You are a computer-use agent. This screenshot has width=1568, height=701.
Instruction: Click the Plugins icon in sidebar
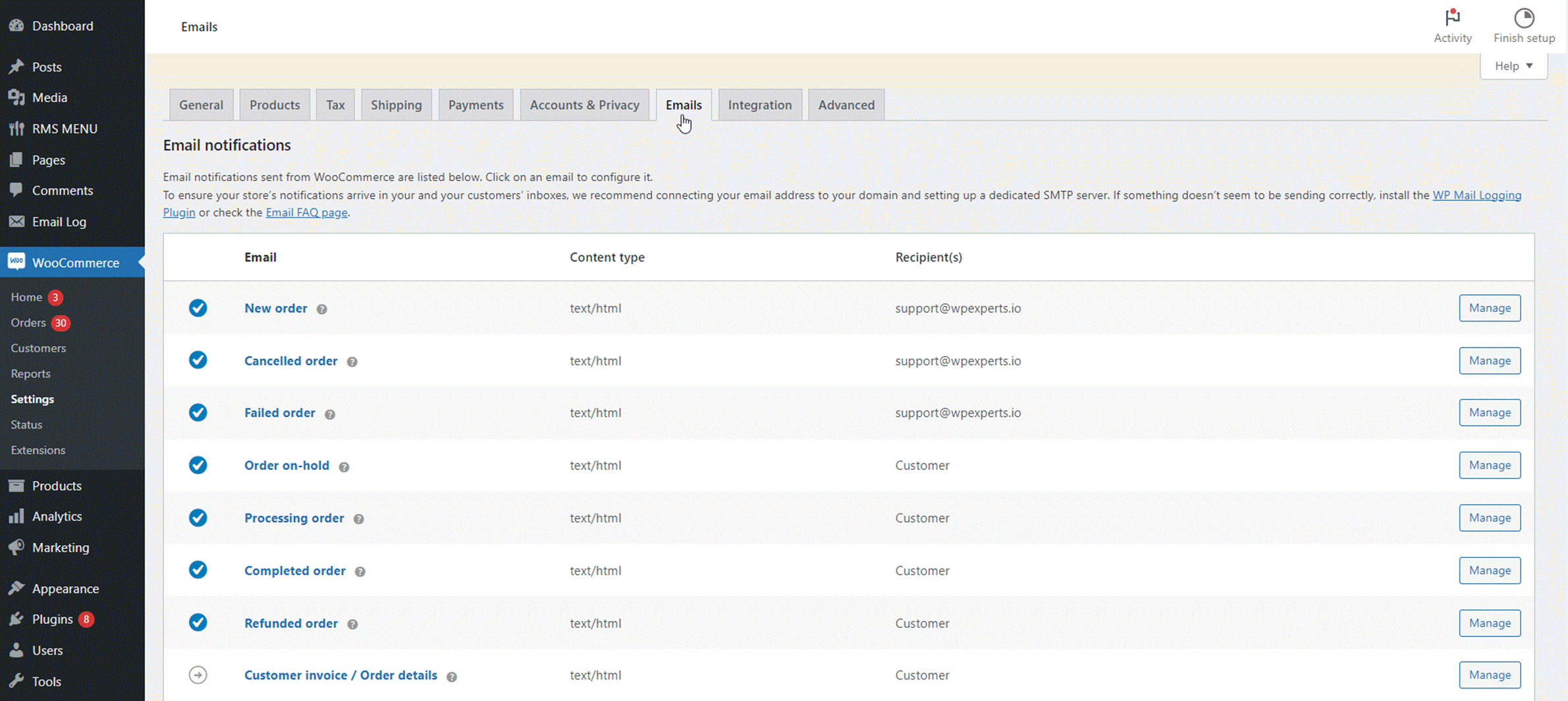click(x=16, y=619)
